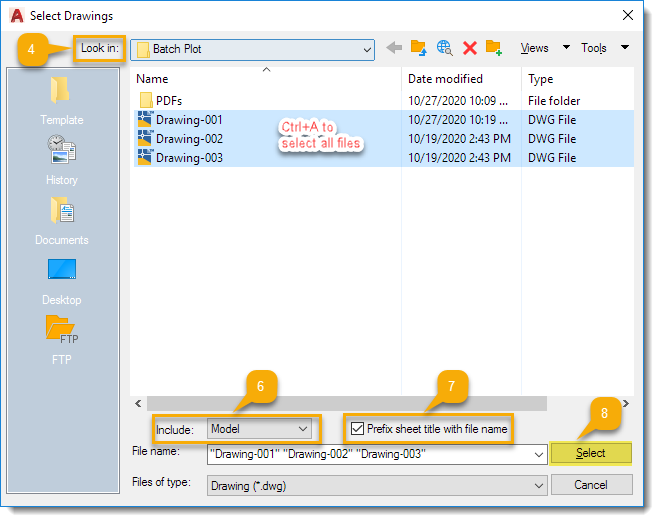Click the 10/27/2020 10:19 date of Drawing-001
Viewport: 659px width, 522px height.
(x=458, y=120)
